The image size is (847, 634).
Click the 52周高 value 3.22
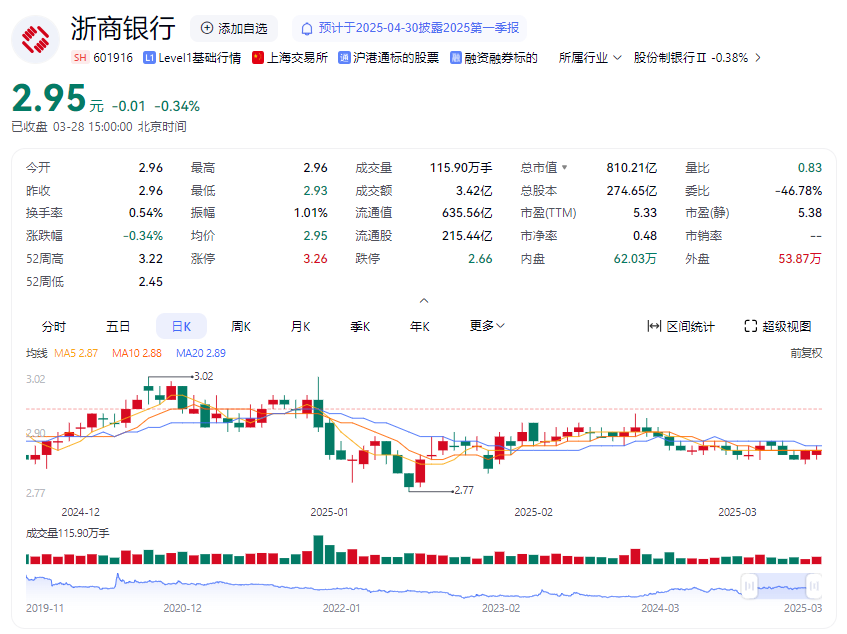coord(151,259)
